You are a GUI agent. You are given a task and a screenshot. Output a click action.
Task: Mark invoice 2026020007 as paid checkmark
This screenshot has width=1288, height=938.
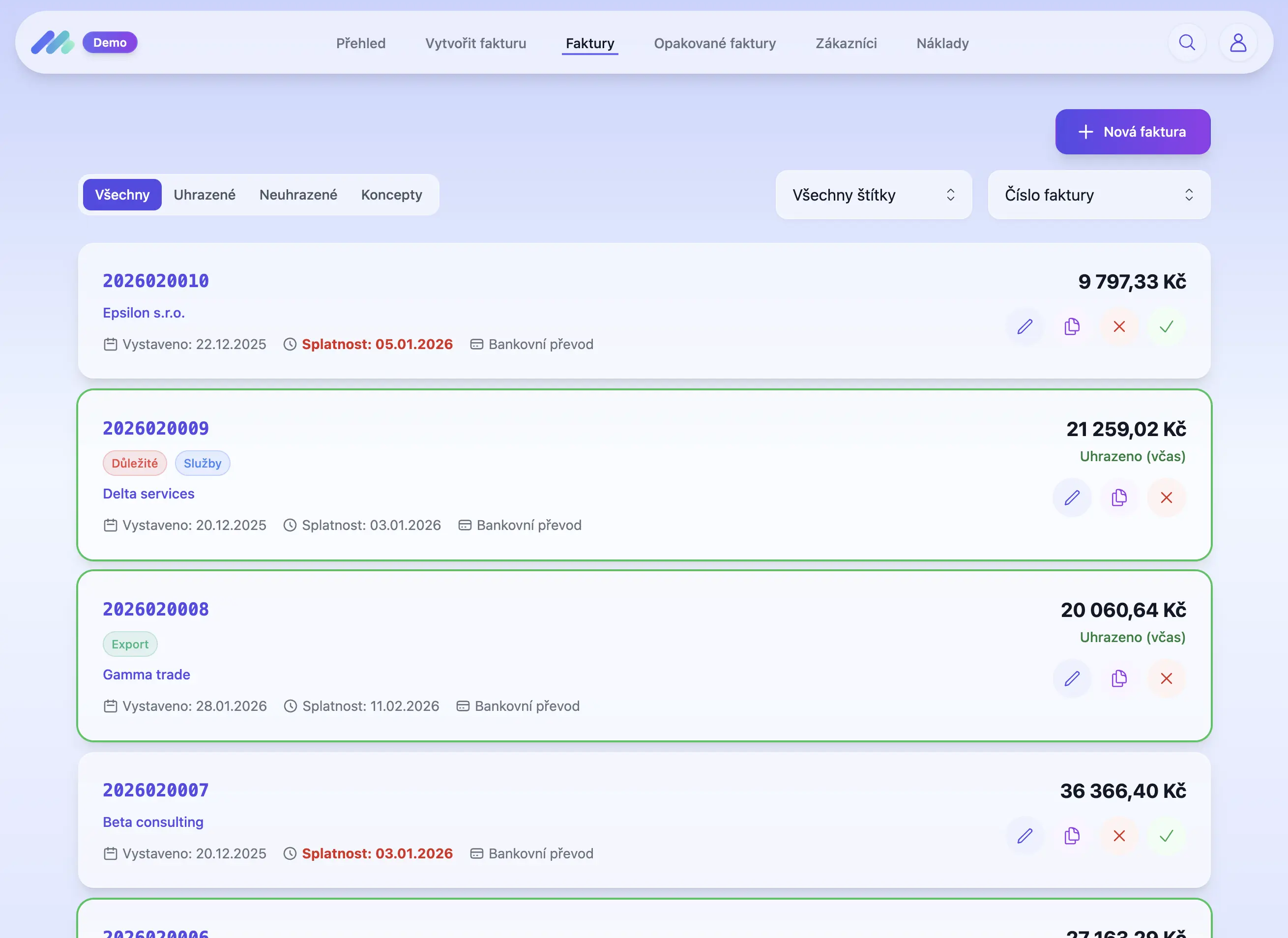(x=1166, y=835)
